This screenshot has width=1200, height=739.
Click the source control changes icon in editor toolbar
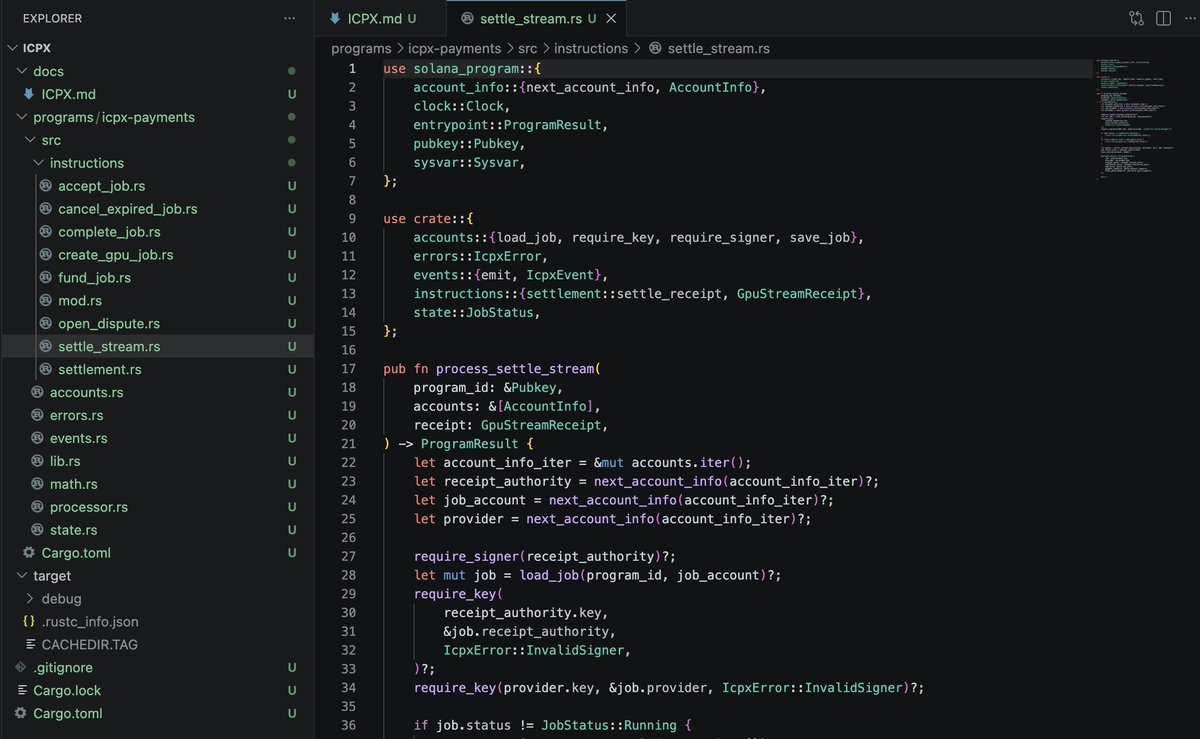(x=1136, y=18)
